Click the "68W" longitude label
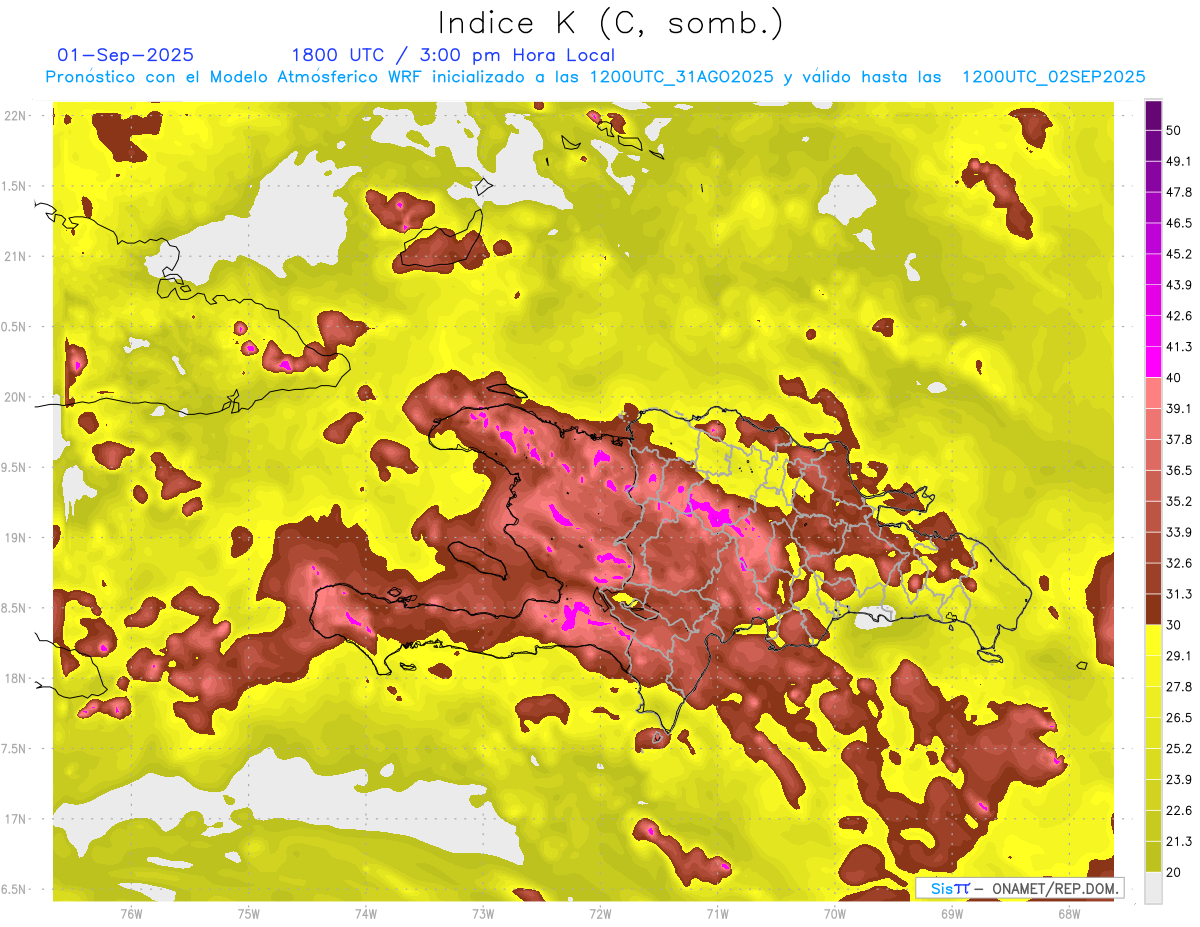This screenshot has width=1200, height=927. pyautogui.click(x=1069, y=913)
